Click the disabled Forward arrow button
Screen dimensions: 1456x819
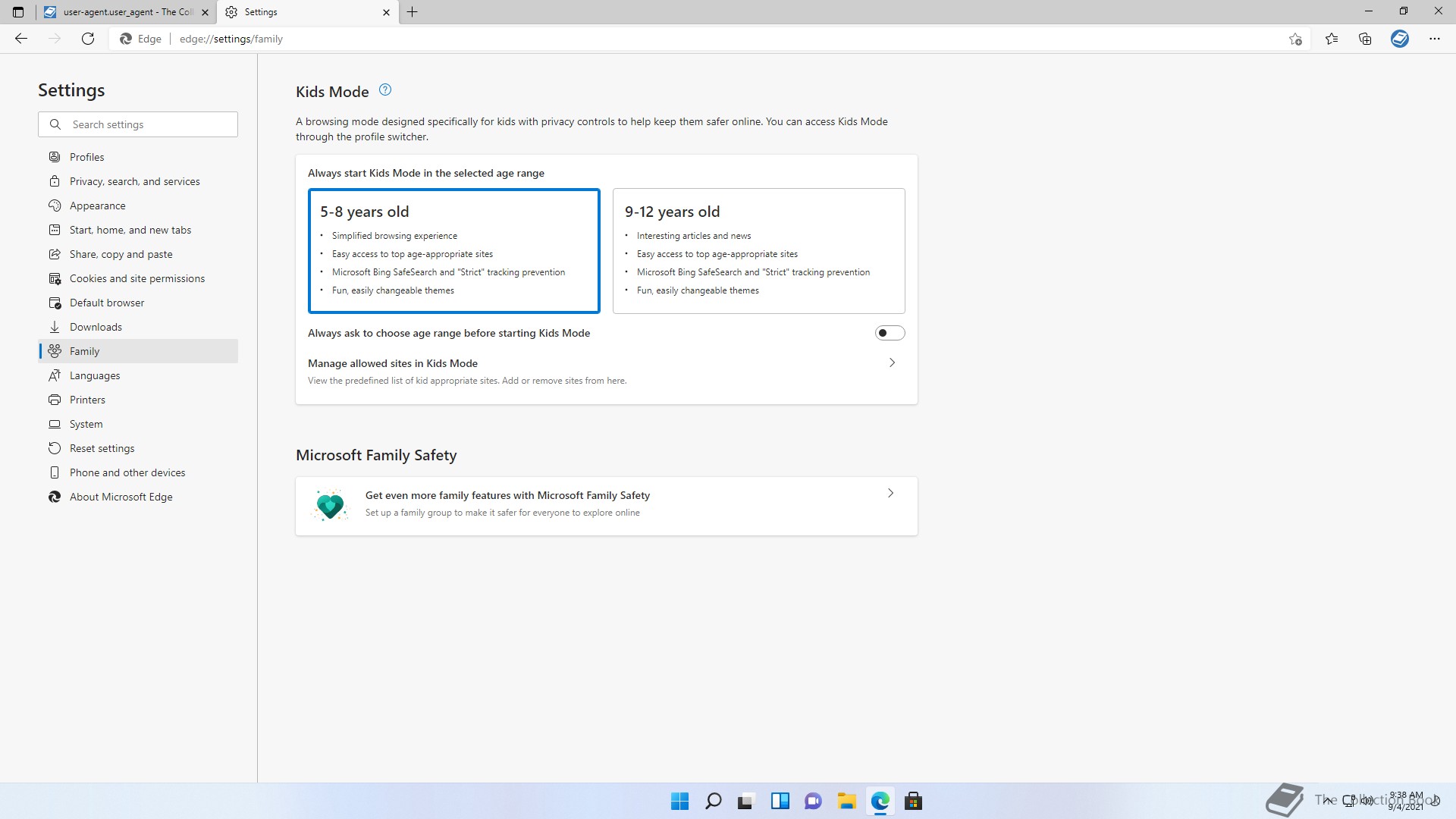coord(55,39)
